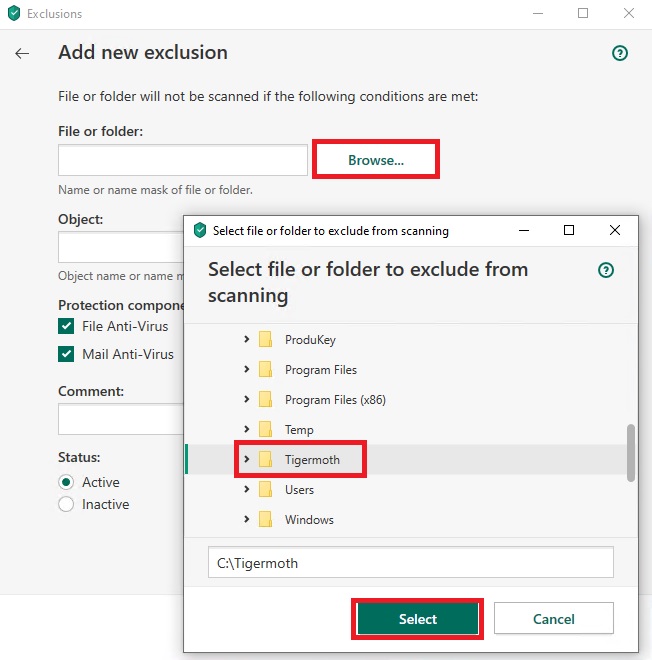Expand the Tigermoth folder tree node

click(247, 459)
